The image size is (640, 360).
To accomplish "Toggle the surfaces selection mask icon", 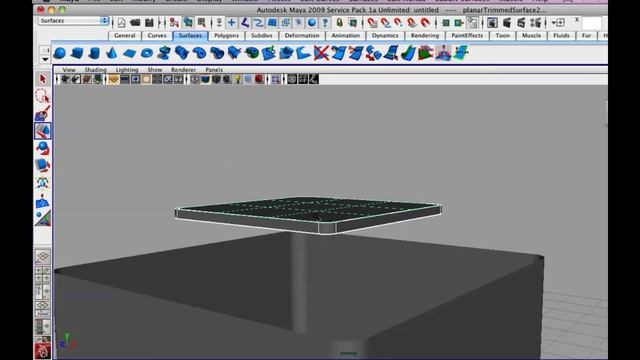I will point(272,23).
